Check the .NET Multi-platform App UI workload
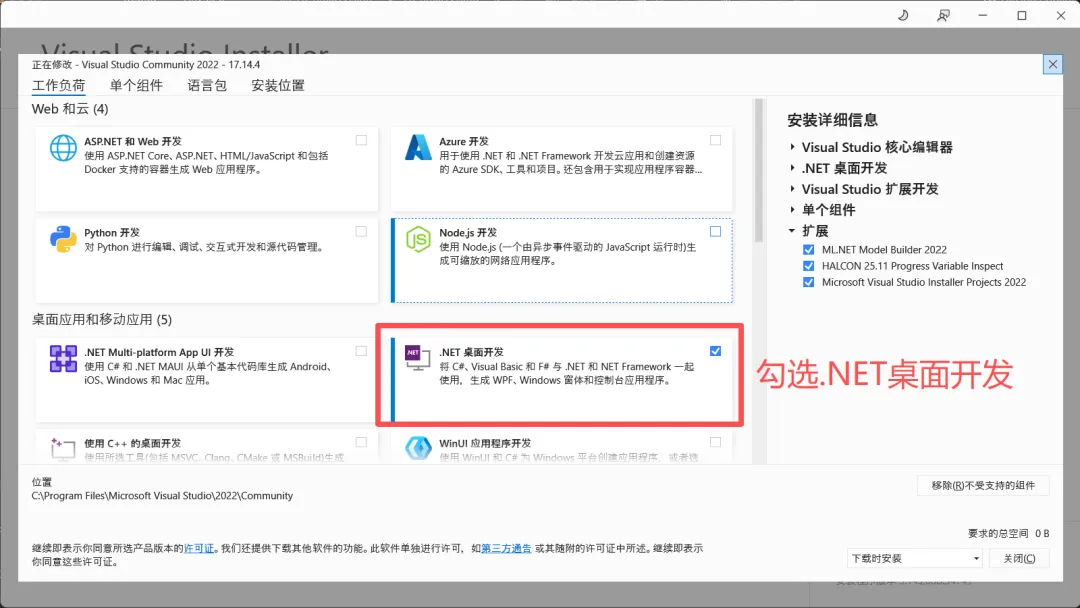 point(361,350)
